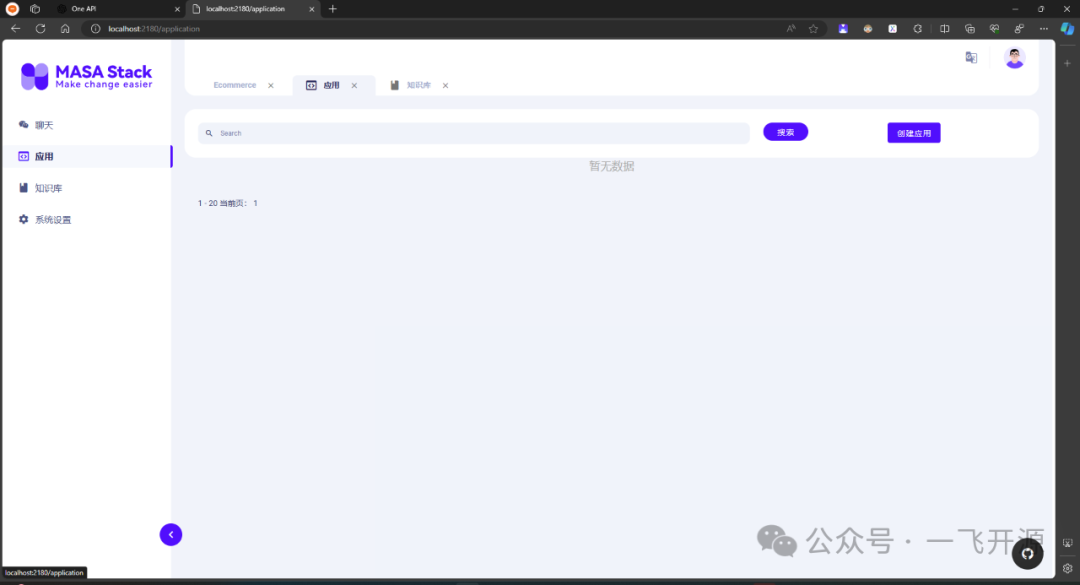The width and height of the screenshot is (1080, 585).
Task: Click the '1 - 20 当前页: 1' pagination text
Action: click(227, 203)
